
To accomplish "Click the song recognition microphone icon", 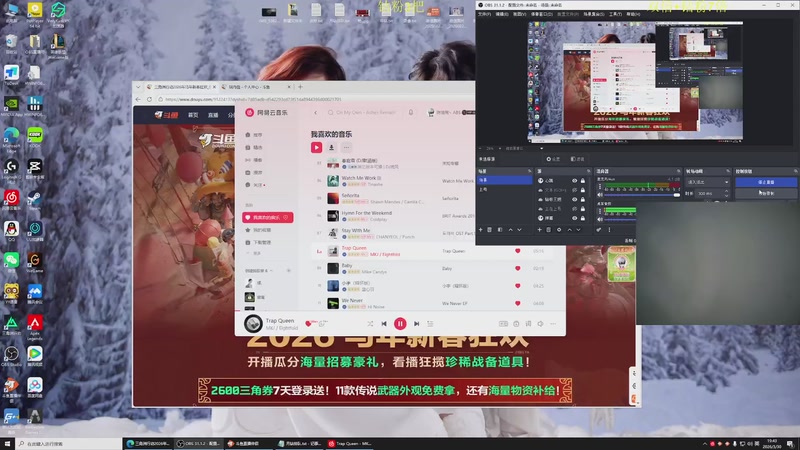I will (x=411, y=112).
